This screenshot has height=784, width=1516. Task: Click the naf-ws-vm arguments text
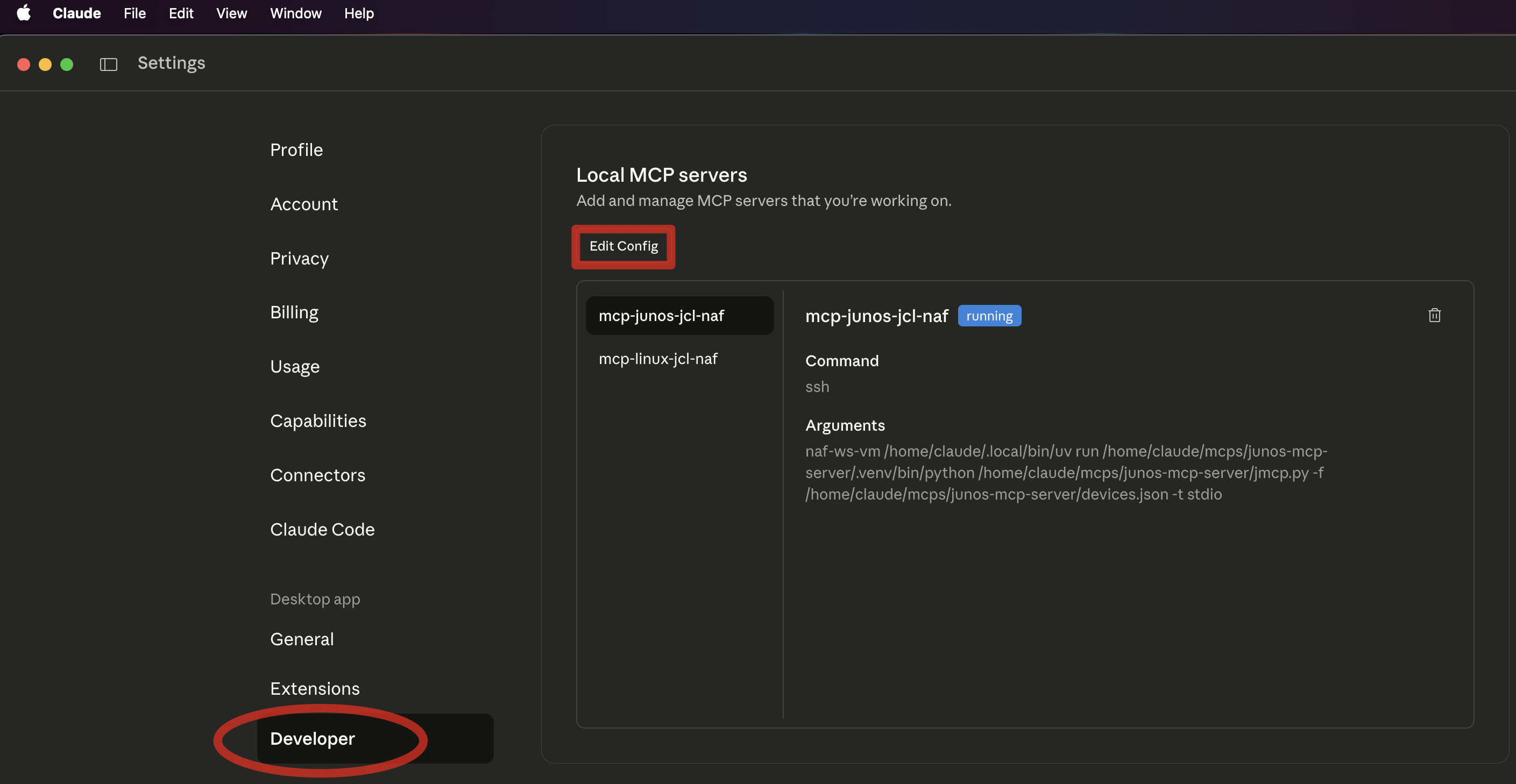point(1066,472)
